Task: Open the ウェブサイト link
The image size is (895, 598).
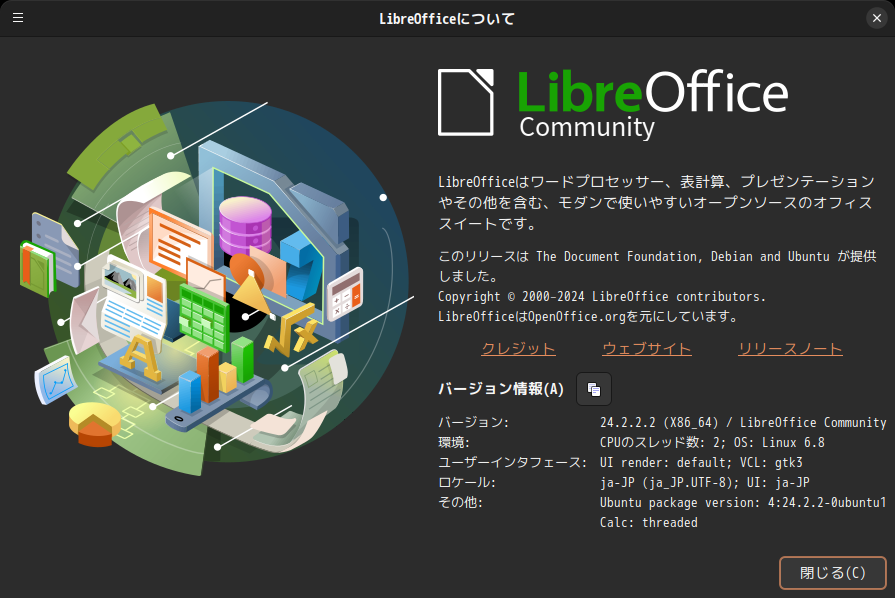Action: [647, 349]
